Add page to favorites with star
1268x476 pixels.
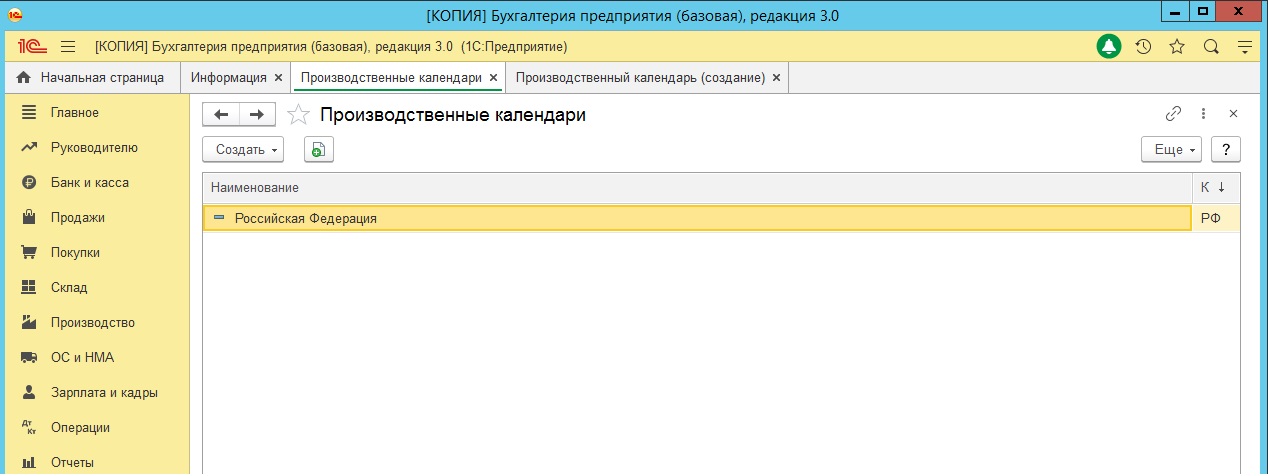click(x=298, y=115)
